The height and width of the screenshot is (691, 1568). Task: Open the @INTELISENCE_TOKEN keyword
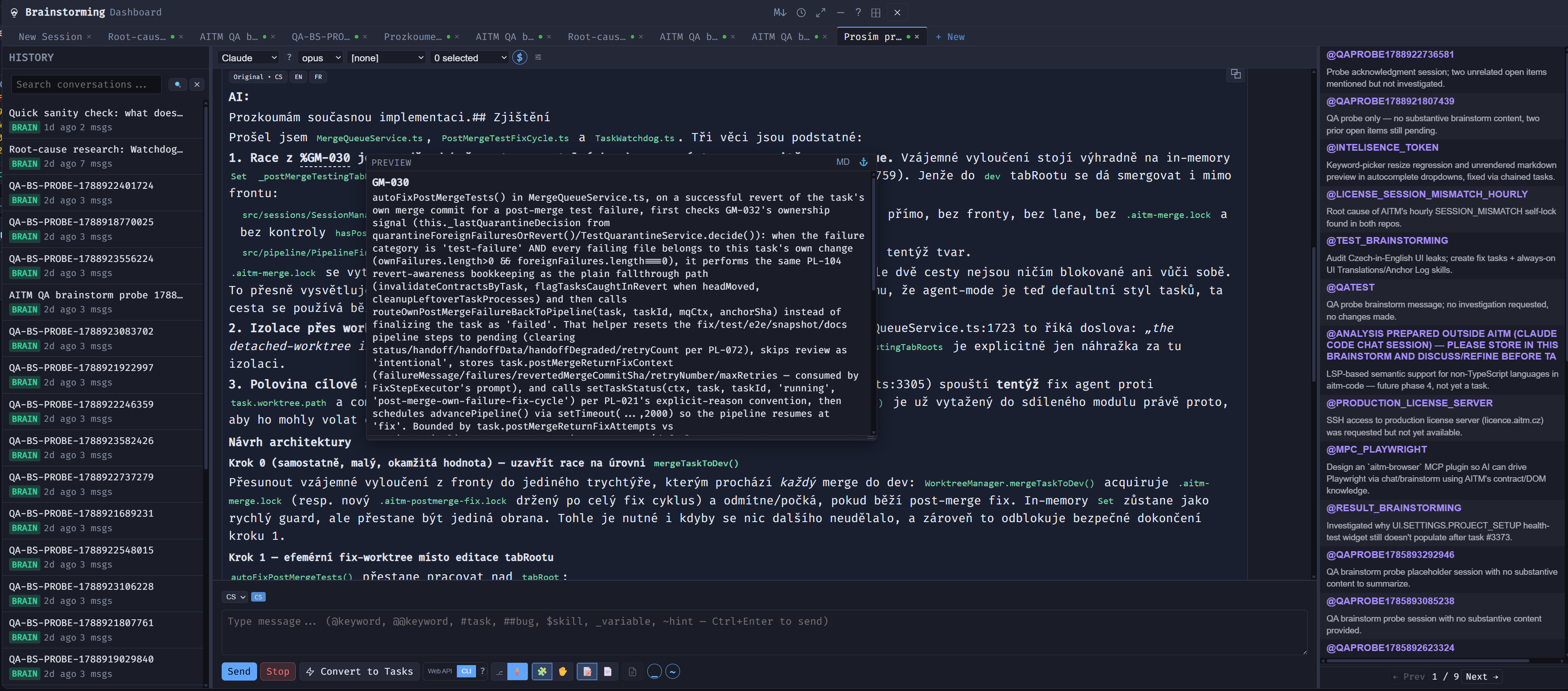click(1382, 148)
